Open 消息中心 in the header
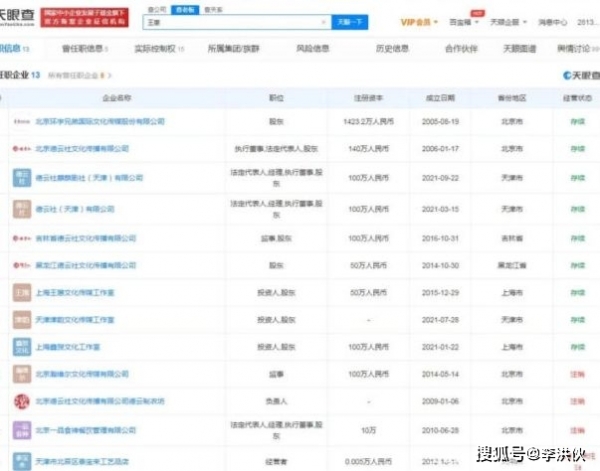 pyautogui.click(x=553, y=22)
